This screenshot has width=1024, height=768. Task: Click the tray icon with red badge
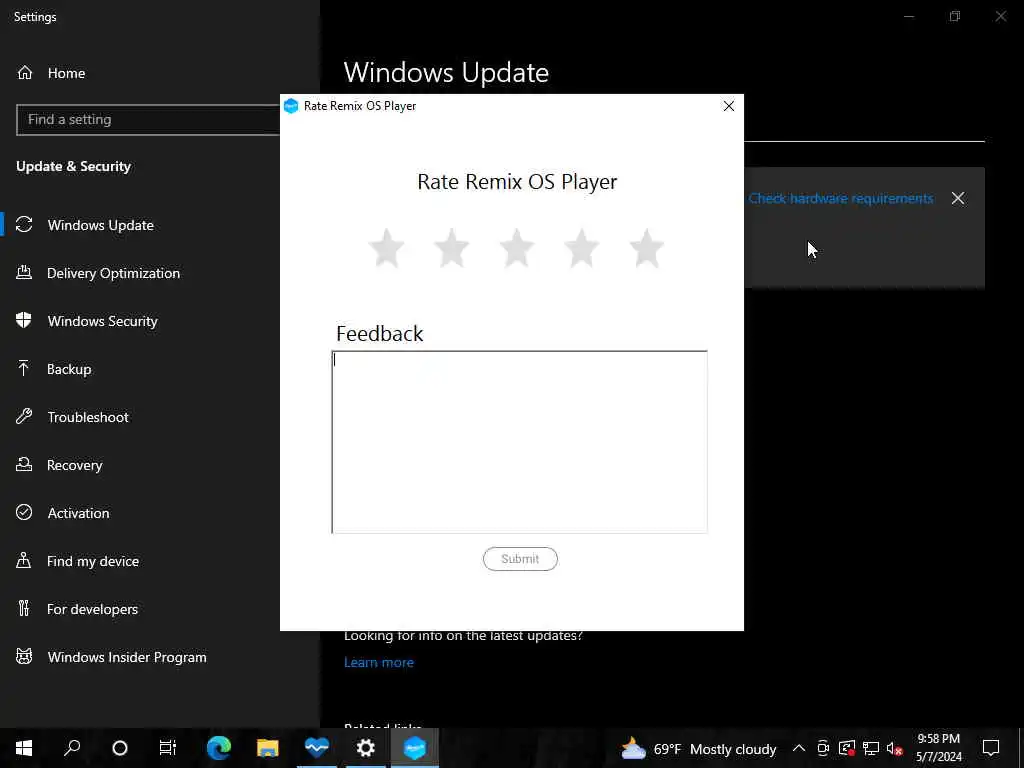point(847,748)
